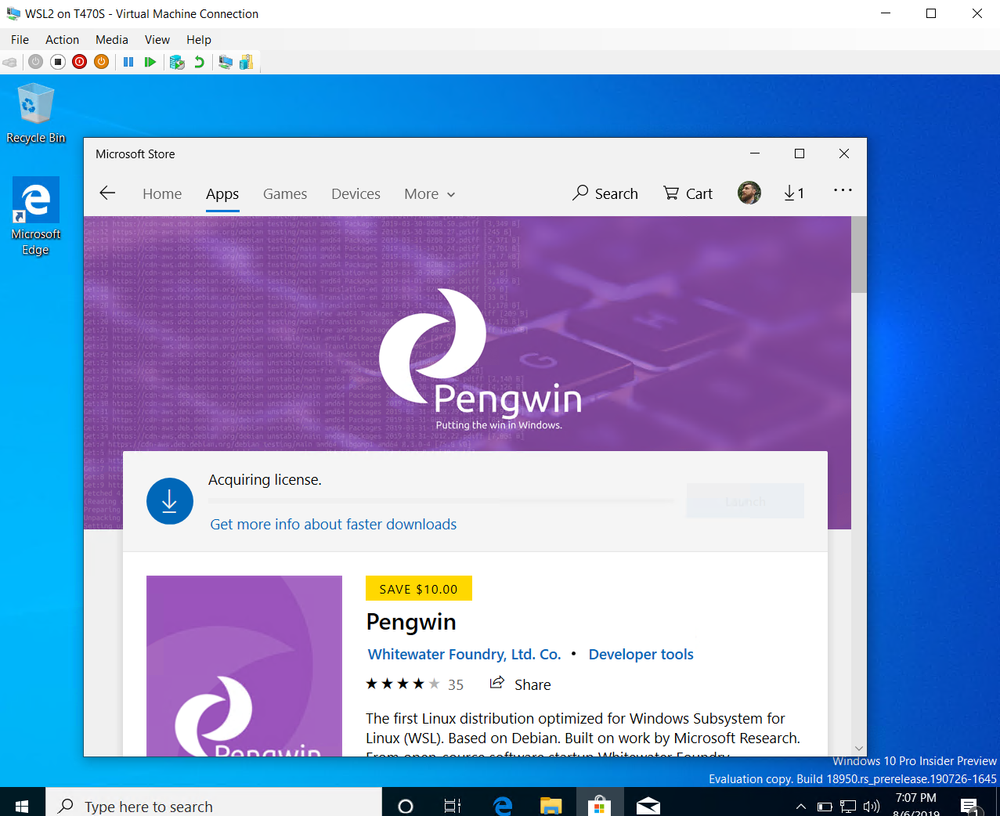
Task: Switch to the Games tab
Action: coord(284,193)
